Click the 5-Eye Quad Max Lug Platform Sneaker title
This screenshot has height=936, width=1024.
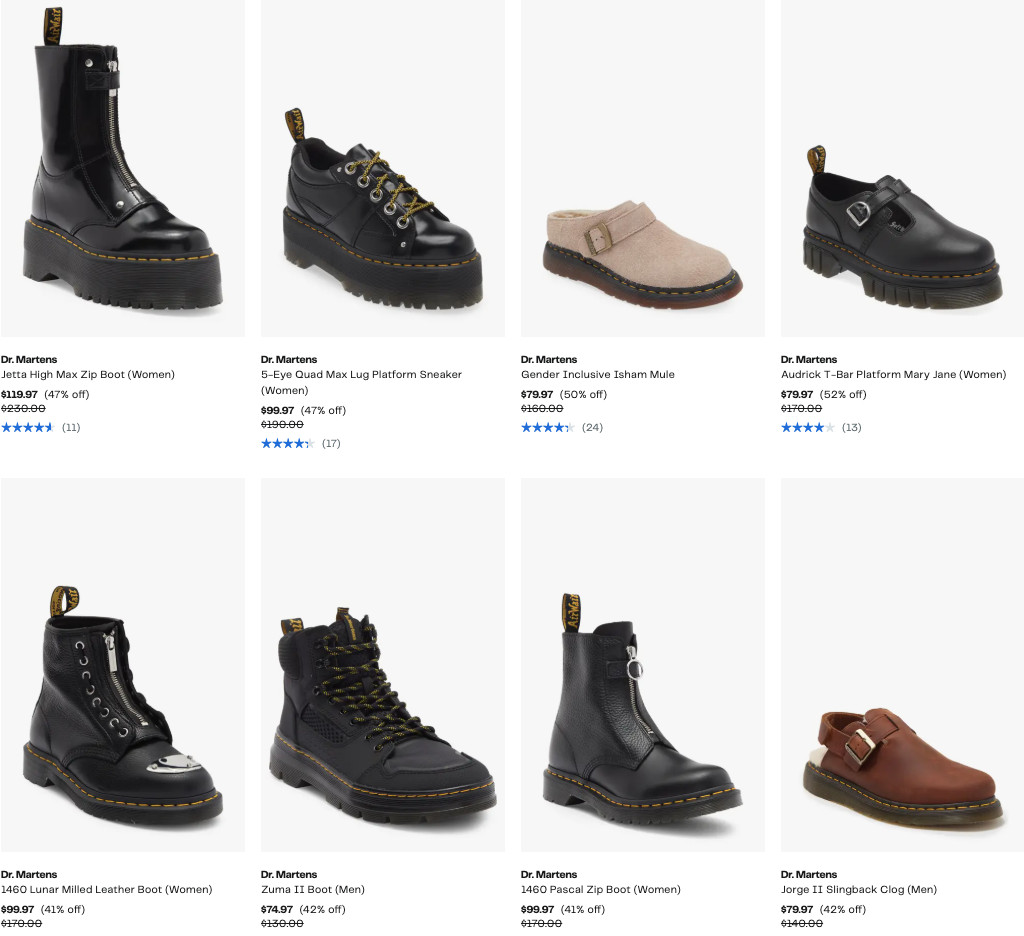coord(361,375)
